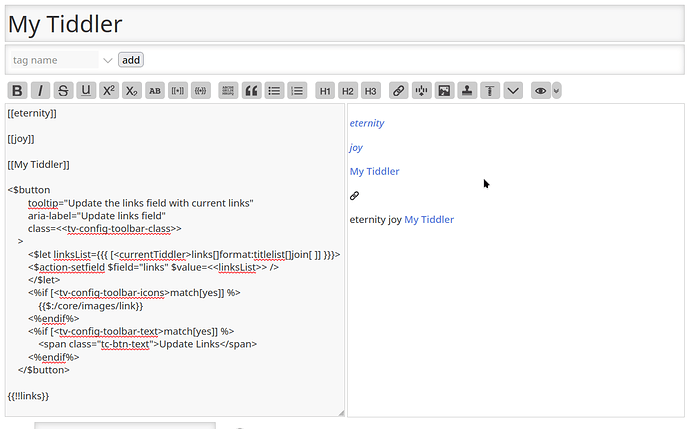Apply heading level H3
The image size is (690, 429).
tap(371, 91)
